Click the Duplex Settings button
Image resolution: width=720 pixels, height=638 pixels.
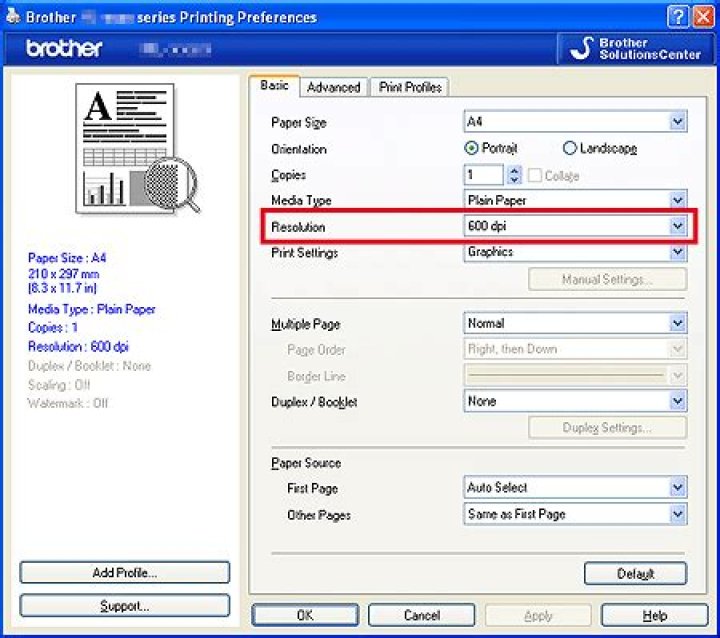608,428
